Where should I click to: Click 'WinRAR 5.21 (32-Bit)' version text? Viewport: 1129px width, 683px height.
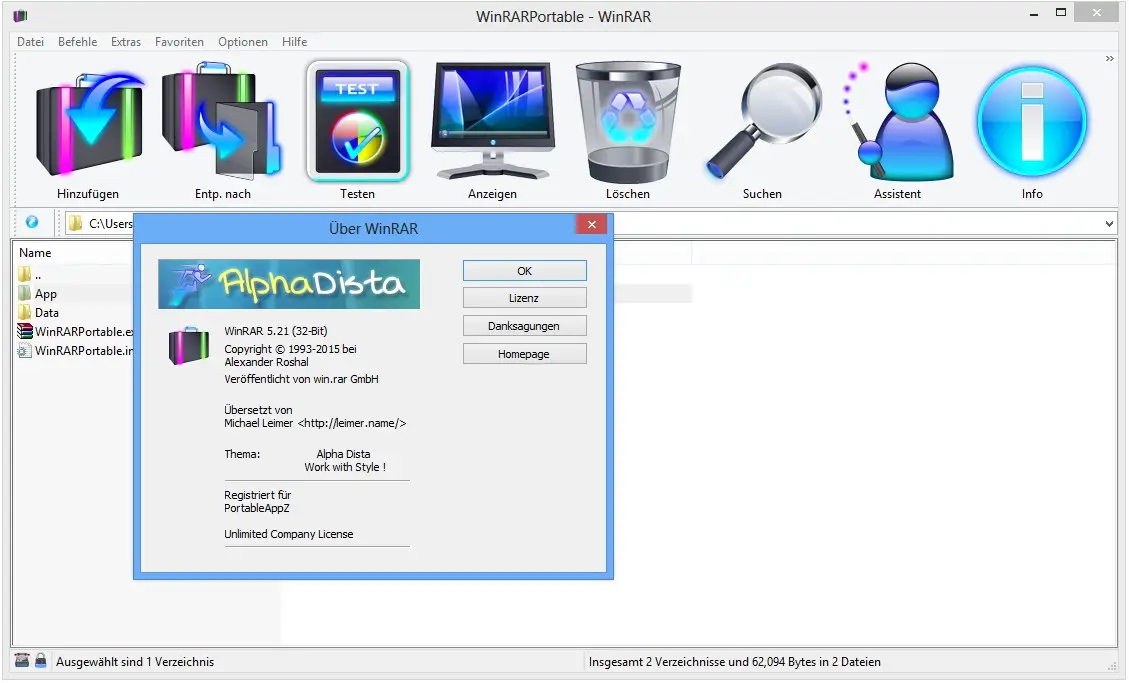(x=276, y=331)
